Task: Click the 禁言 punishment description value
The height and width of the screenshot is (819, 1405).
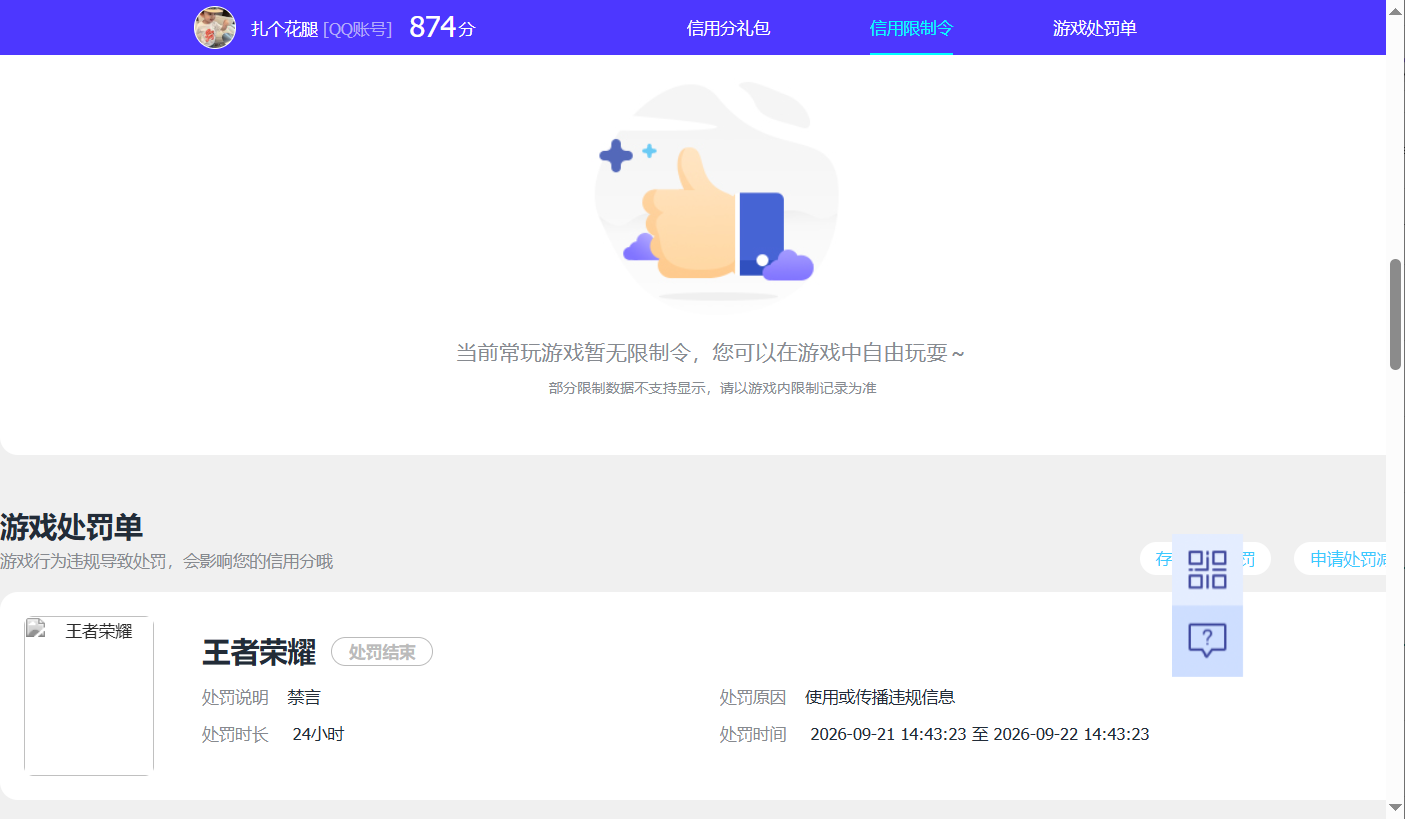Action: click(304, 697)
